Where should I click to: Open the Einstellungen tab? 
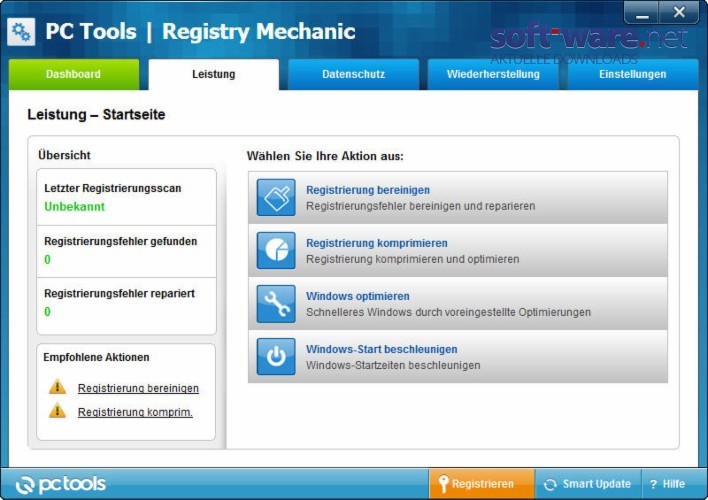(633, 74)
